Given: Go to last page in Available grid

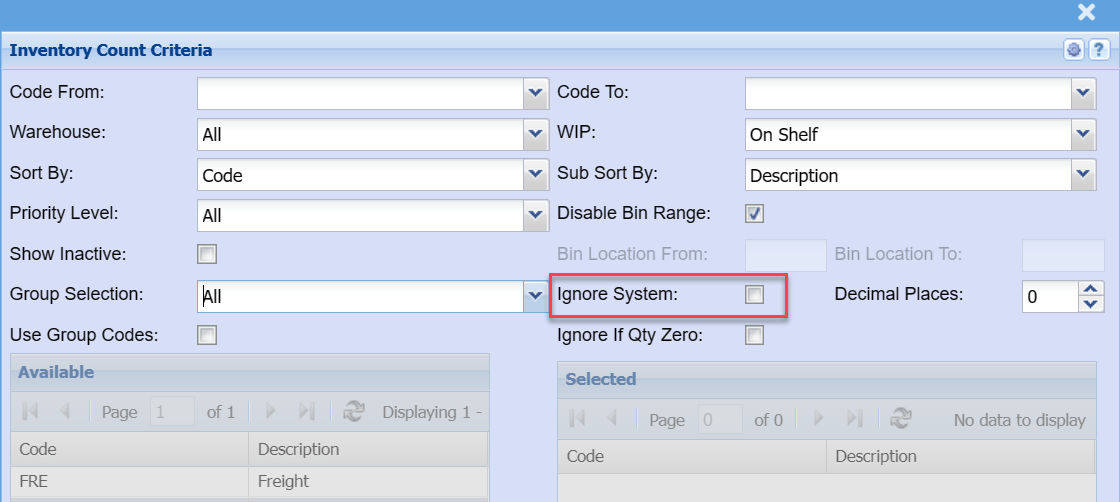Looking at the screenshot, I should click(x=307, y=412).
